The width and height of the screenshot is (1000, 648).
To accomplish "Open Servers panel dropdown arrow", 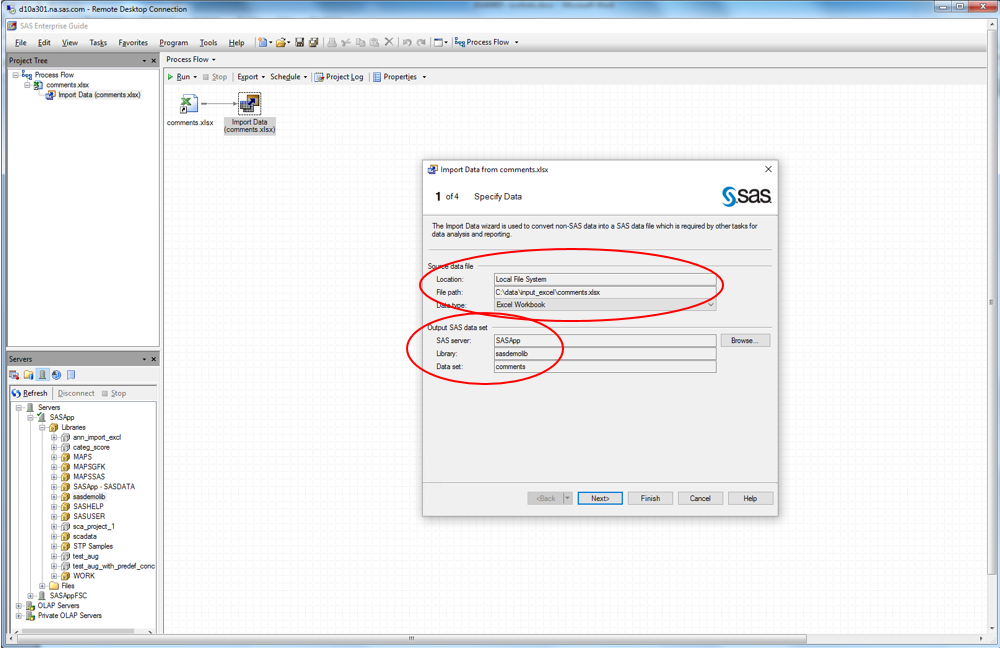I will click(144, 359).
